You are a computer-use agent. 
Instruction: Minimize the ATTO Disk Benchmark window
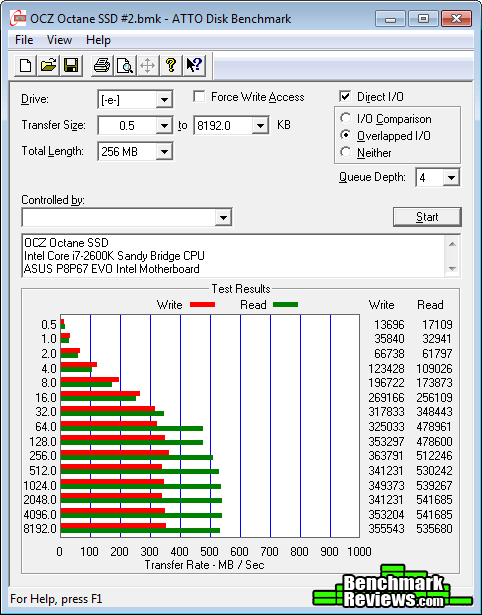390,18
